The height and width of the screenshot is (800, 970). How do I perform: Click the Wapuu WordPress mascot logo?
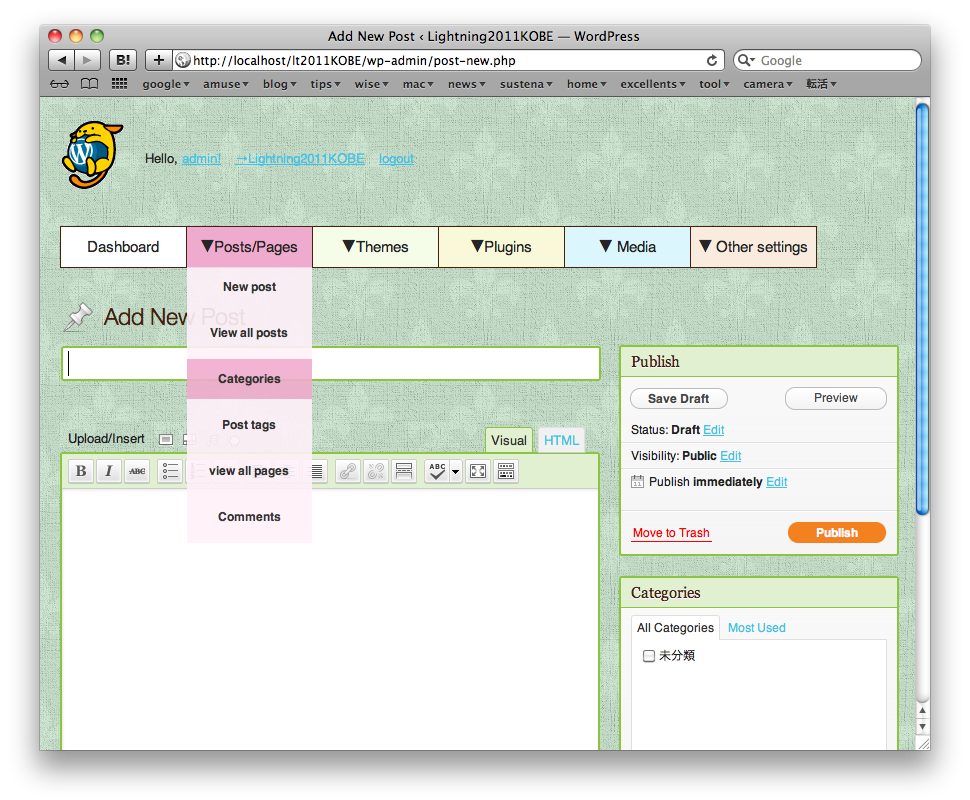(x=92, y=155)
